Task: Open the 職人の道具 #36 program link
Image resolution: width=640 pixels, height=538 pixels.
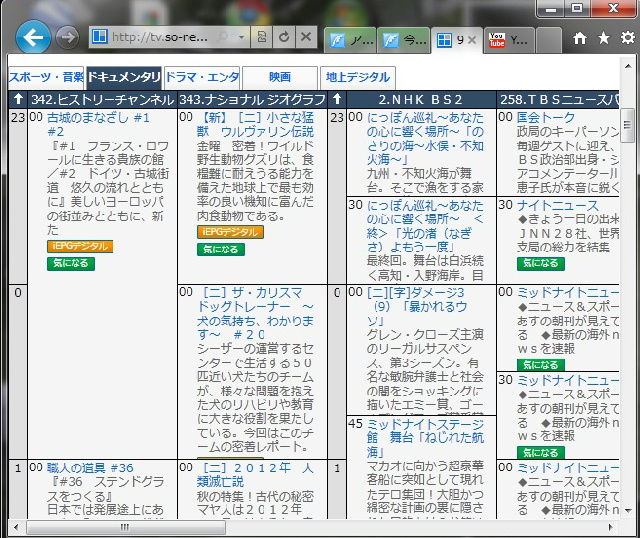Action: (90, 468)
